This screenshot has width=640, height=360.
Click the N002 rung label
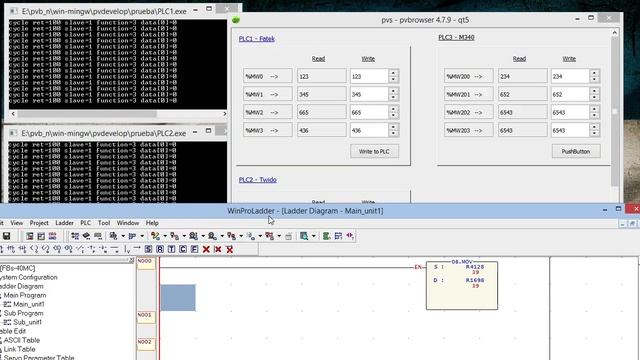coord(146,343)
